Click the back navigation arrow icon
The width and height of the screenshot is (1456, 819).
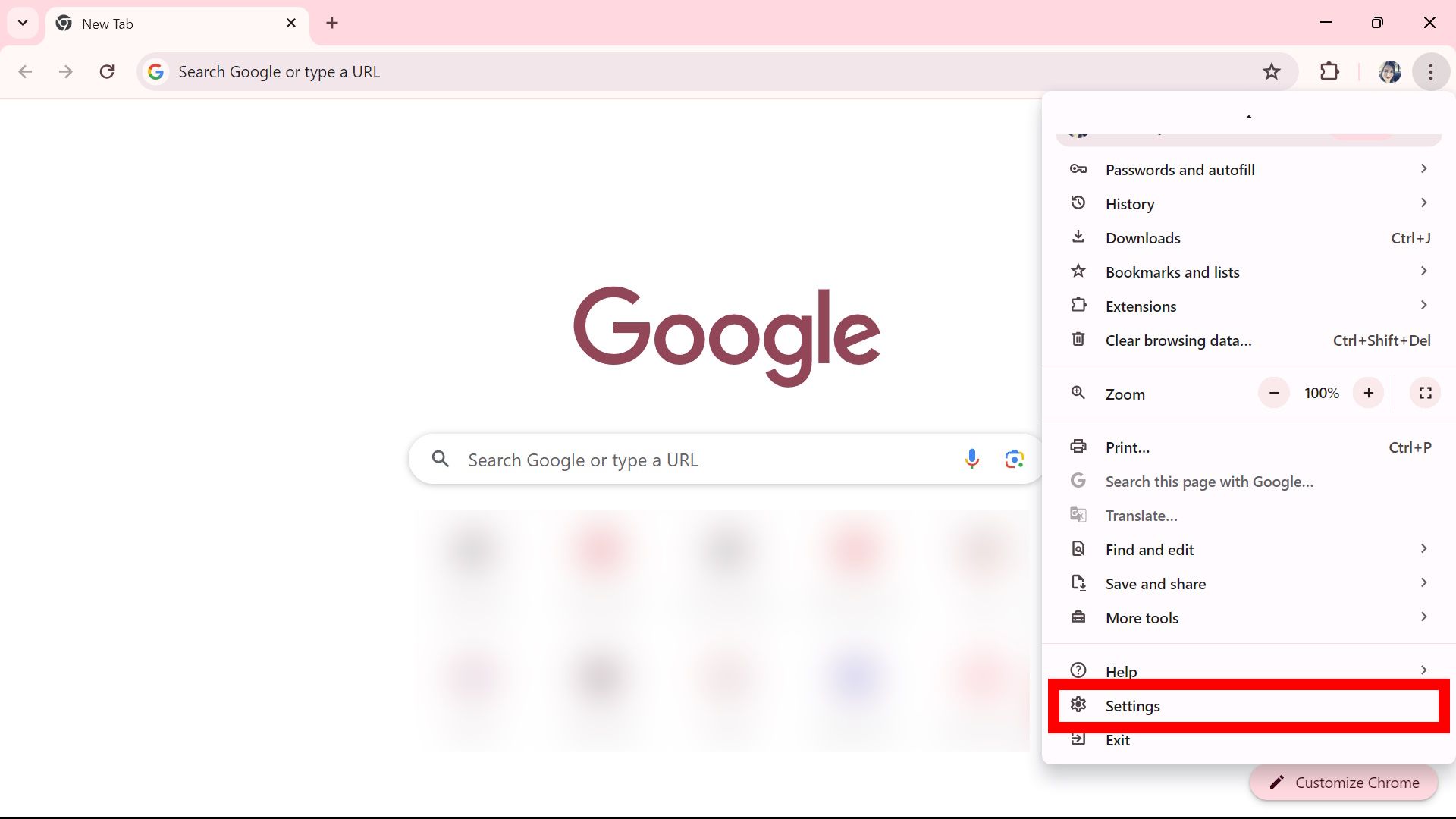(x=24, y=72)
